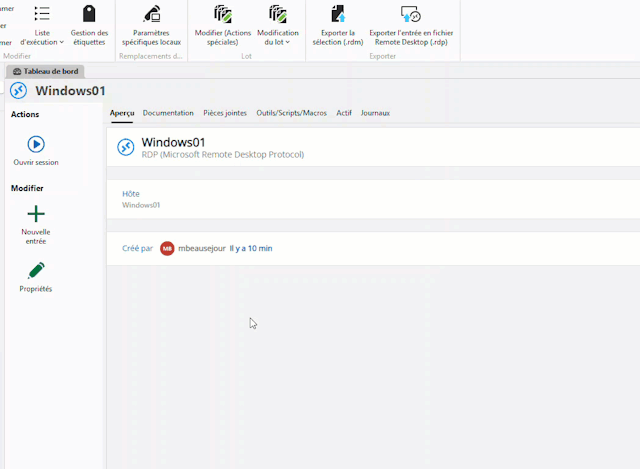Click the Nouvelle entrée plus icon
The image size is (640, 469).
coord(36,214)
